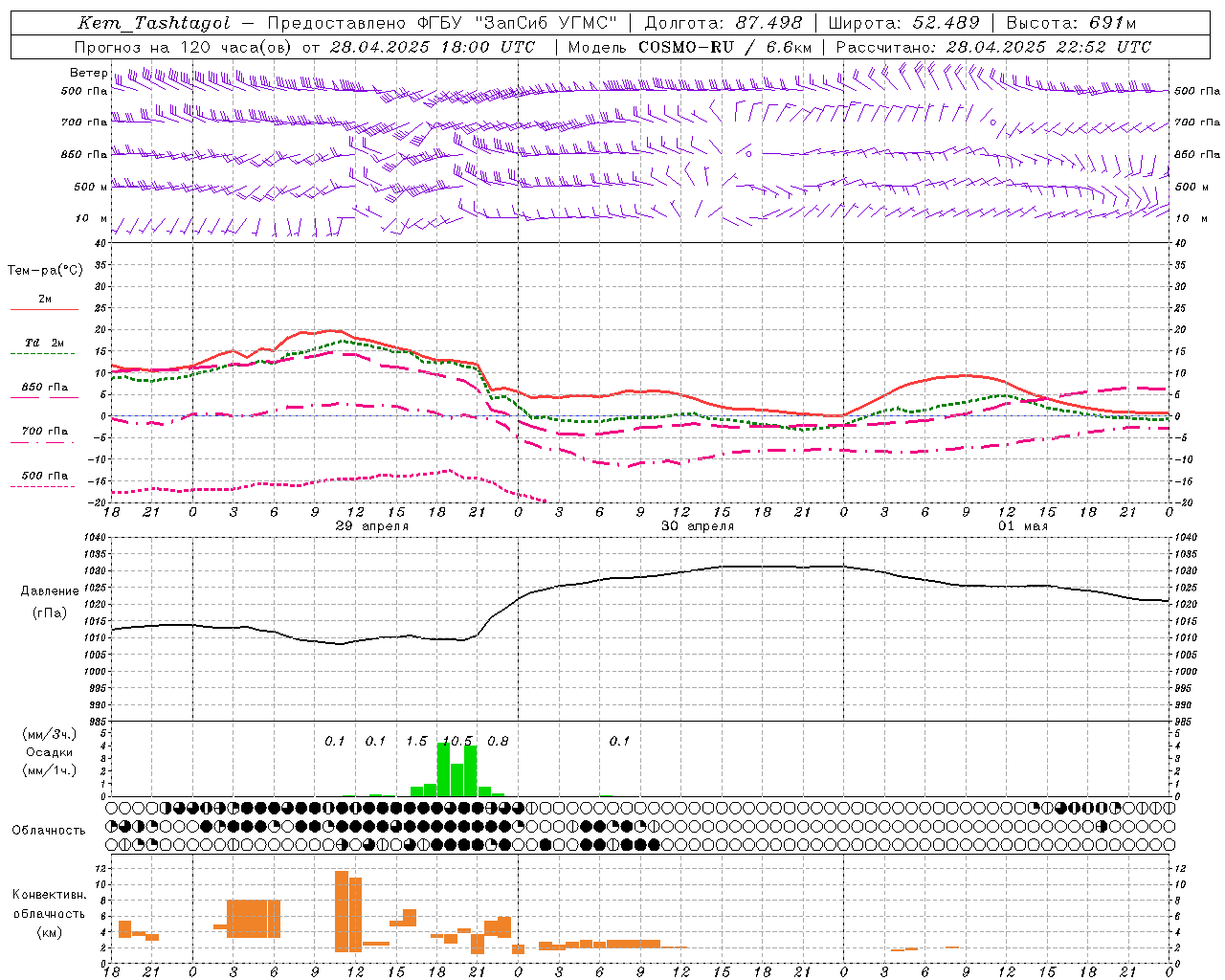Click the 29 апреля date label
The width and height of the screenshot is (1225, 980).
tap(372, 526)
